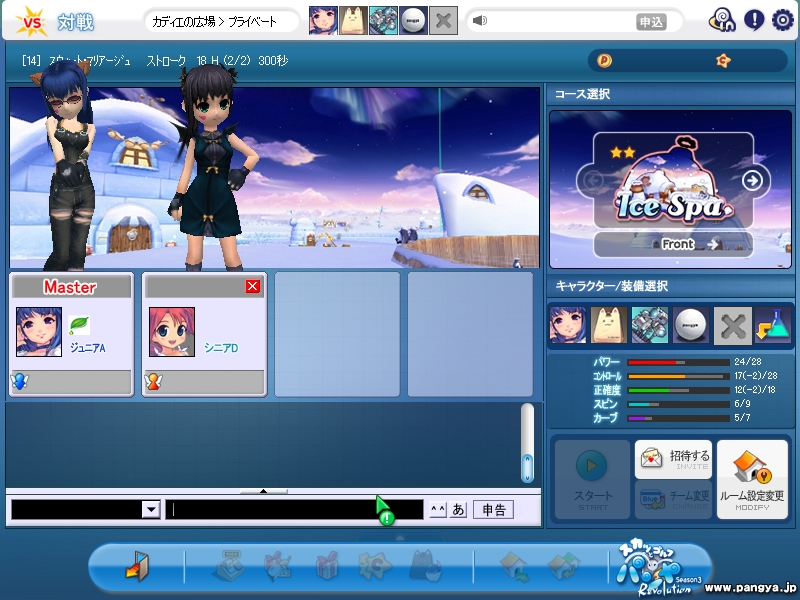Click the Pangya Season3 logo
The height and width of the screenshot is (600, 800).
click(x=660, y=569)
